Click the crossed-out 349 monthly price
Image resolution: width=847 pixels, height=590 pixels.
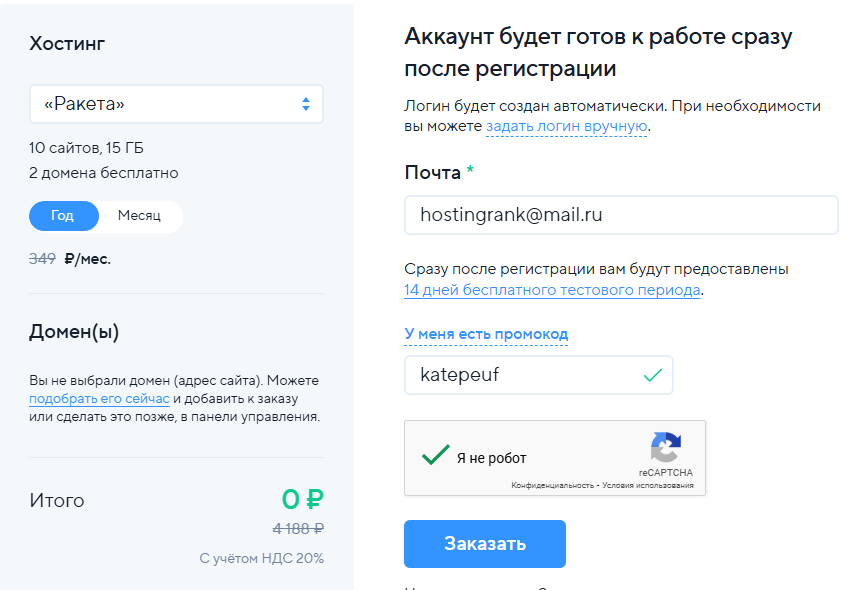[43, 259]
